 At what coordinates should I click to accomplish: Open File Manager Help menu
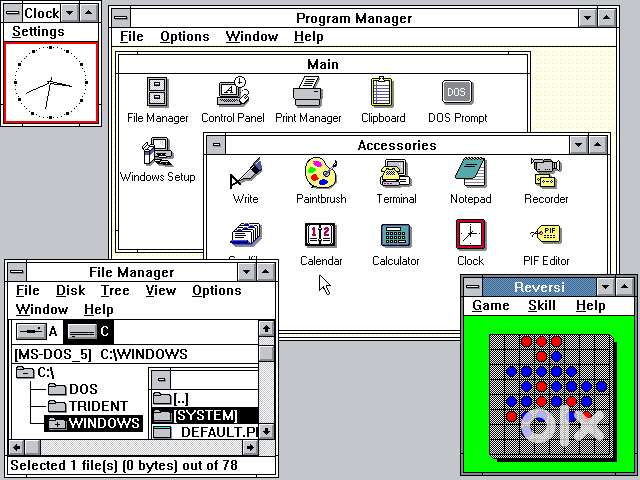click(x=98, y=309)
